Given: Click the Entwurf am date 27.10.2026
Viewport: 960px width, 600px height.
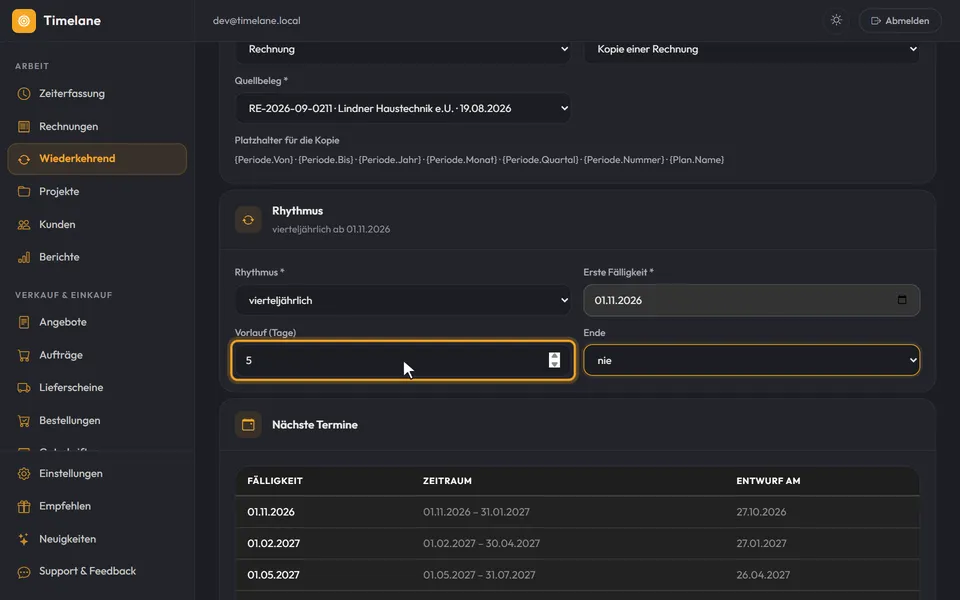Looking at the screenshot, I should coord(761,512).
